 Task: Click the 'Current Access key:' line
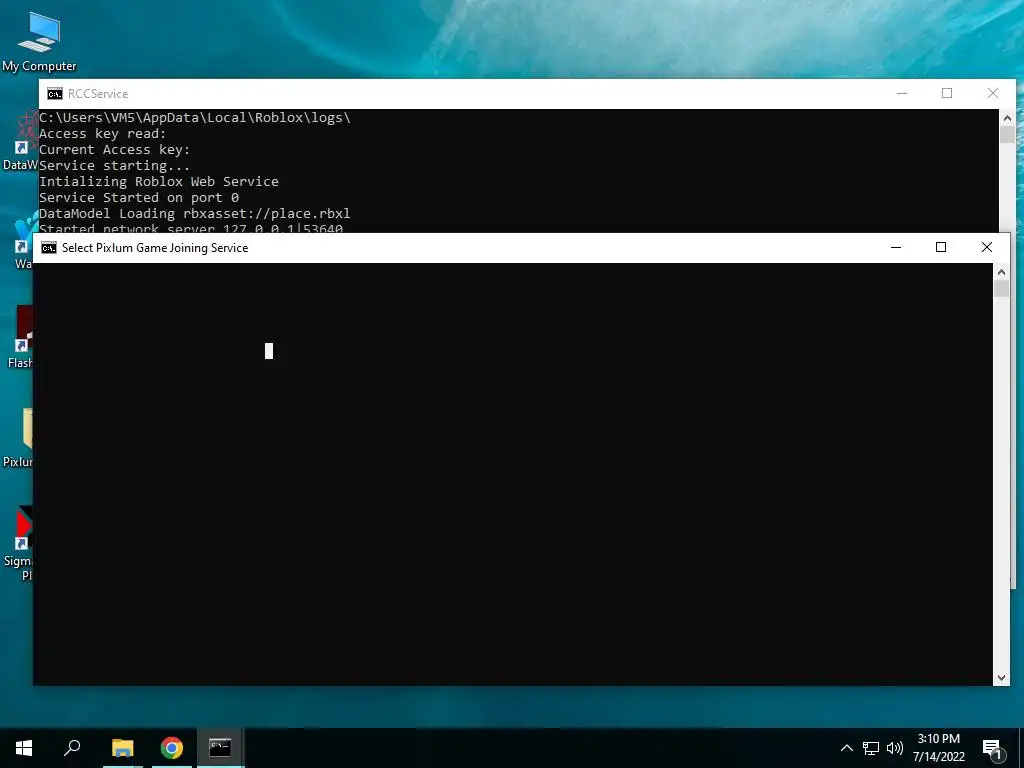coord(114,150)
